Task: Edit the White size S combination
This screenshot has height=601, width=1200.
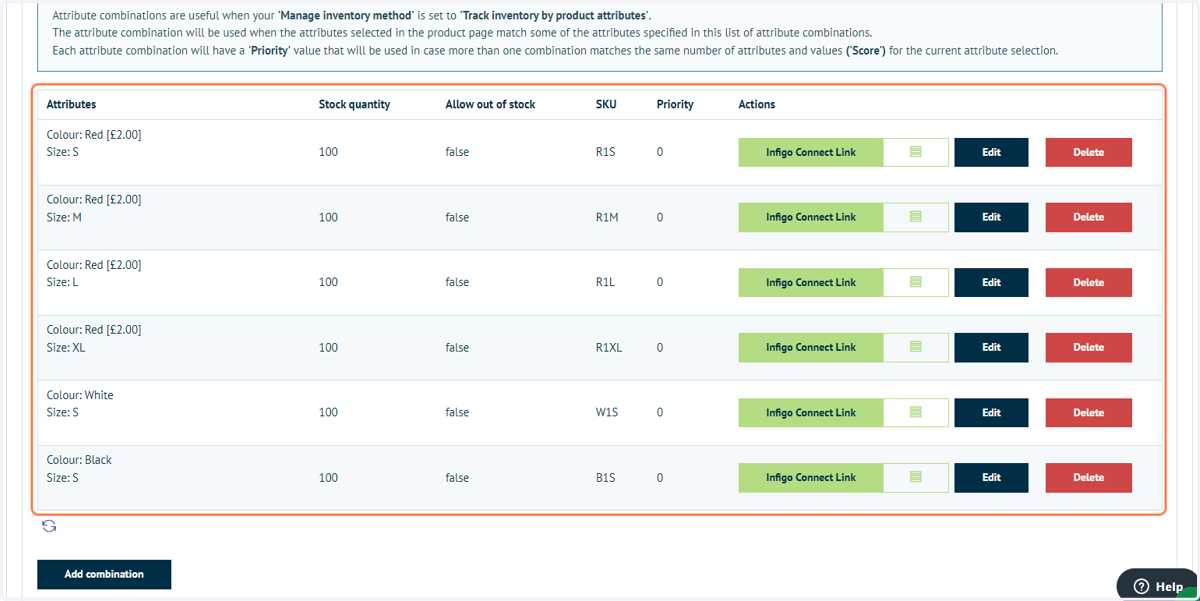Action: point(991,412)
